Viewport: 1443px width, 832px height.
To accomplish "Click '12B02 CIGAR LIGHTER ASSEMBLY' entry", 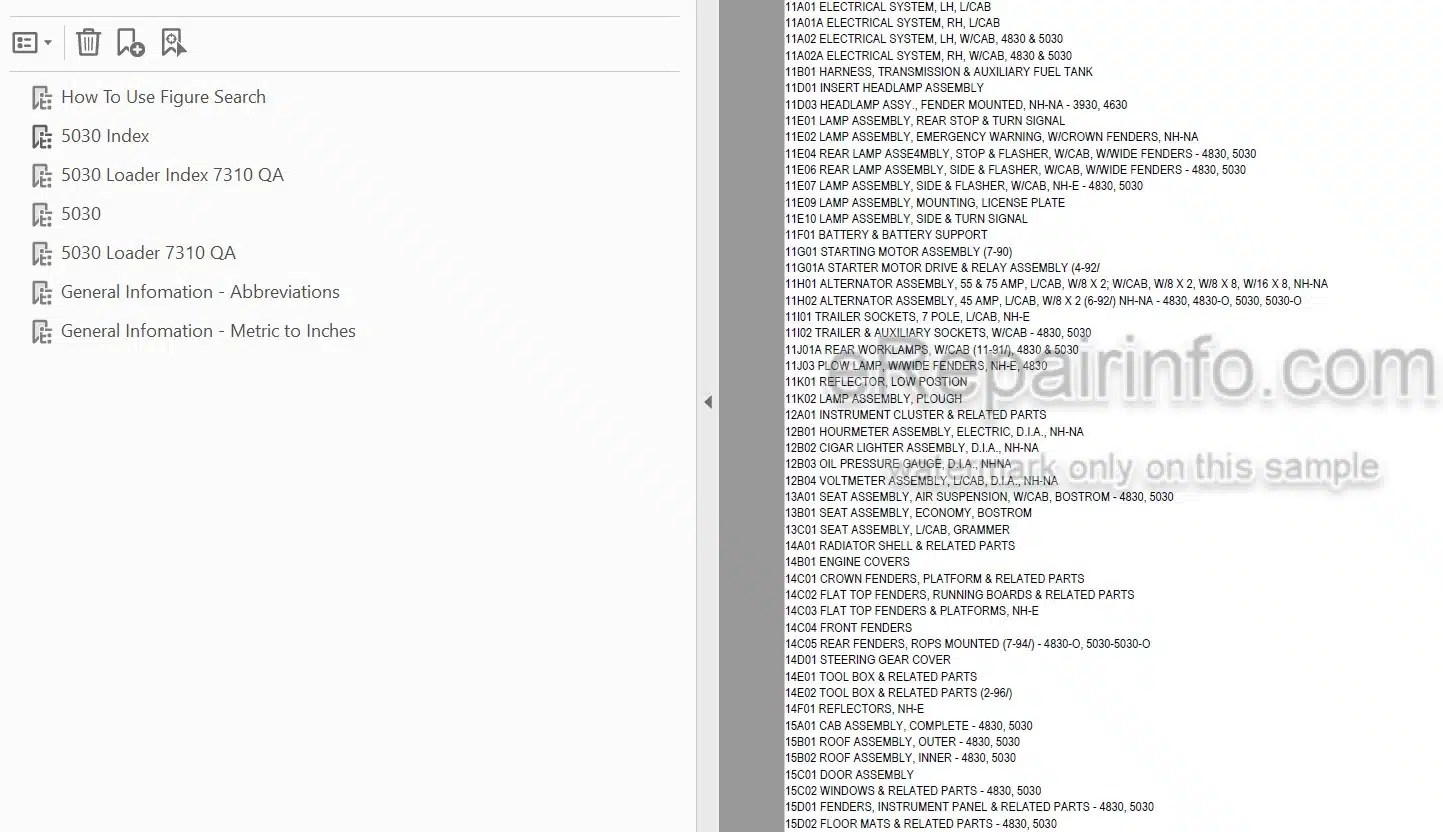I will 912,448.
